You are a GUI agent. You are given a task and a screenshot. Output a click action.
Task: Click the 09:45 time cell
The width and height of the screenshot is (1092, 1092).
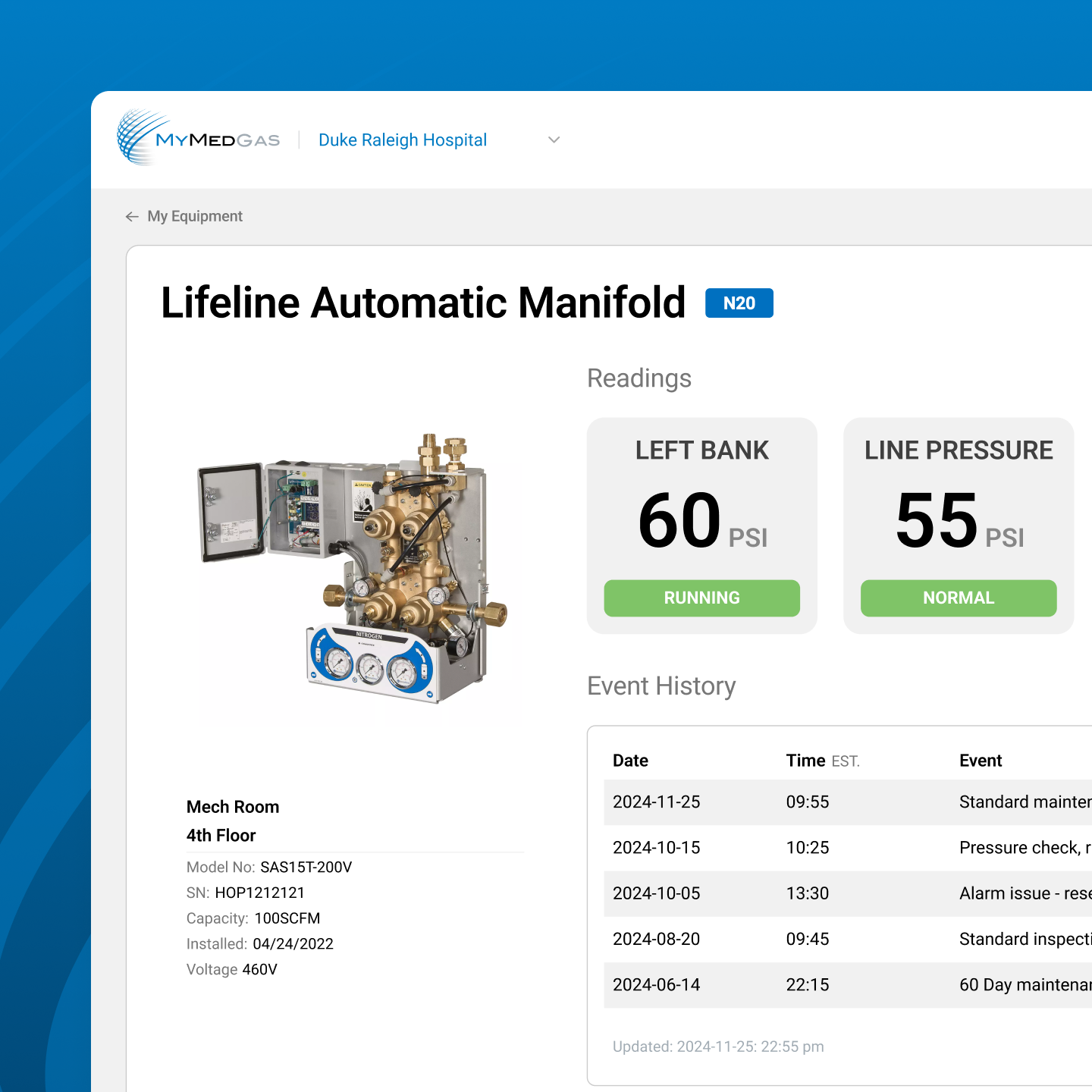(808, 939)
